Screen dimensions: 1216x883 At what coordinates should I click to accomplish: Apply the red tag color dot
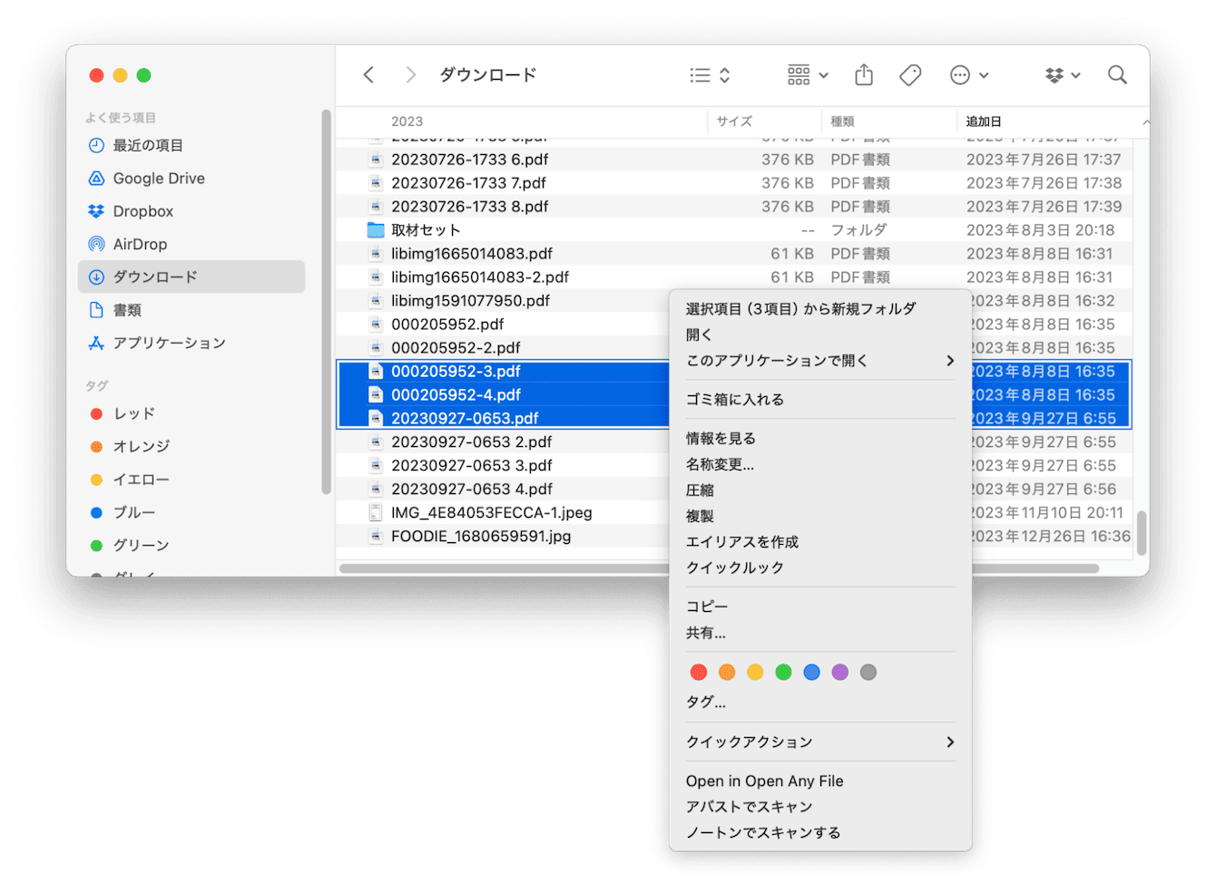699,672
